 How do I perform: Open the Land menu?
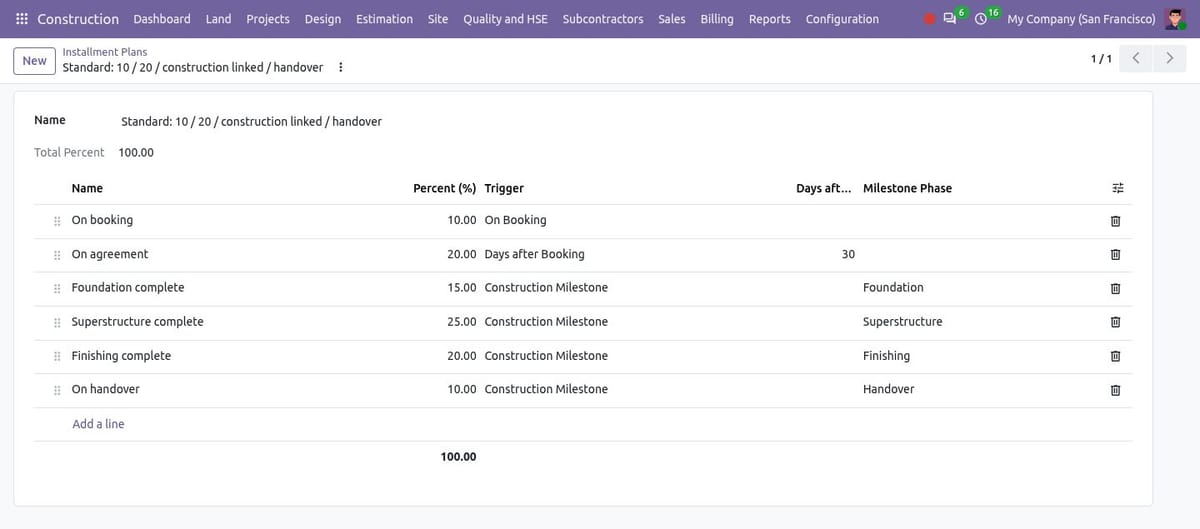click(218, 19)
